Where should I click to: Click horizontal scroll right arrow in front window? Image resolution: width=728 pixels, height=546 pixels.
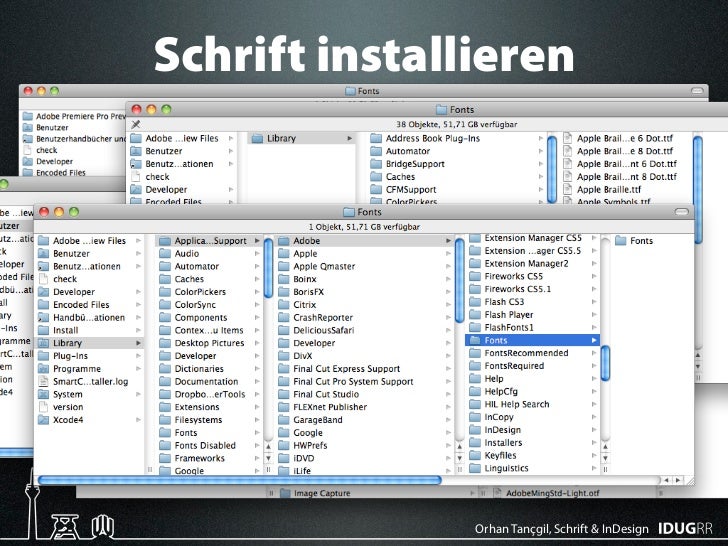[x=678, y=480]
